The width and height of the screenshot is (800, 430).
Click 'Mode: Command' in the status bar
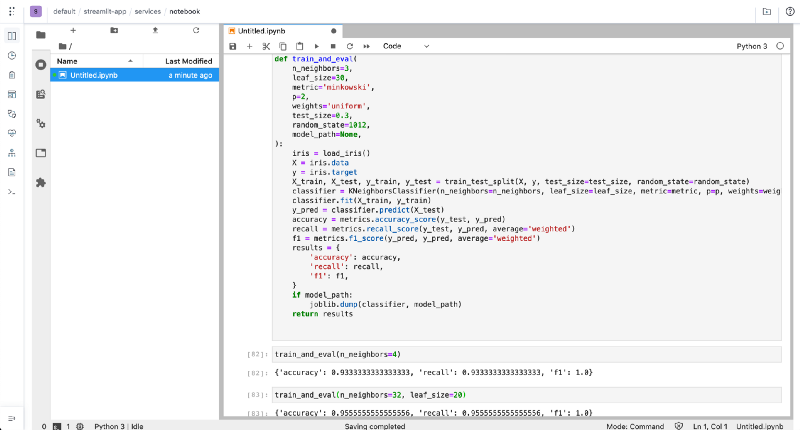[635, 426]
